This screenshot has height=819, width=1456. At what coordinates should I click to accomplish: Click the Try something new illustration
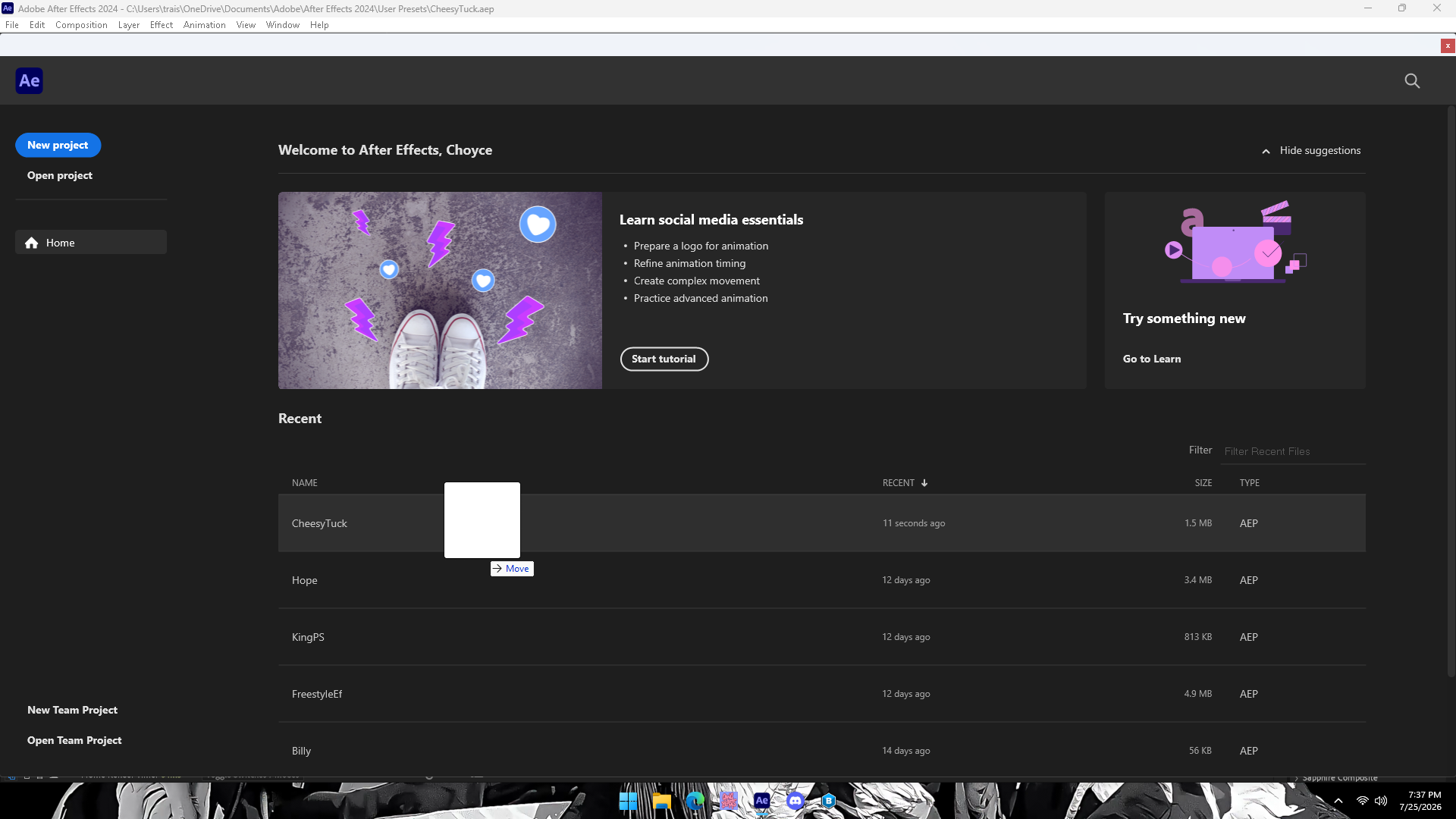(x=1235, y=243)
